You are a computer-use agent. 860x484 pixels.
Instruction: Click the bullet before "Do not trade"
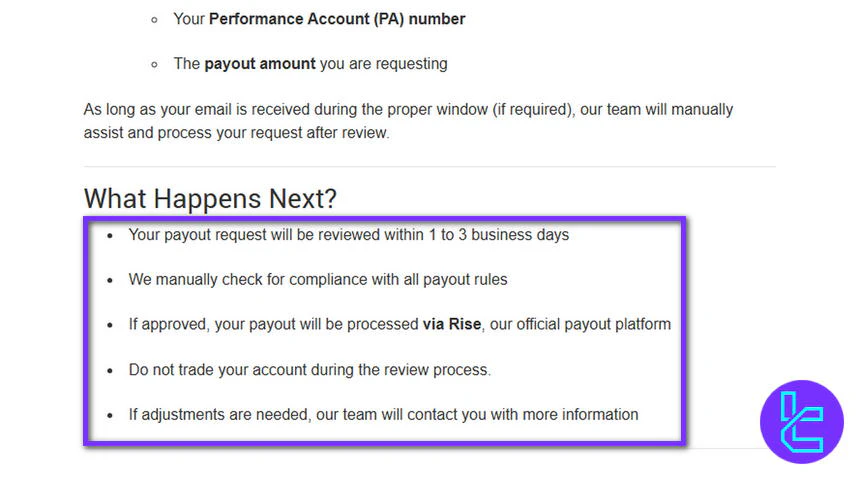tap(110, 370)
